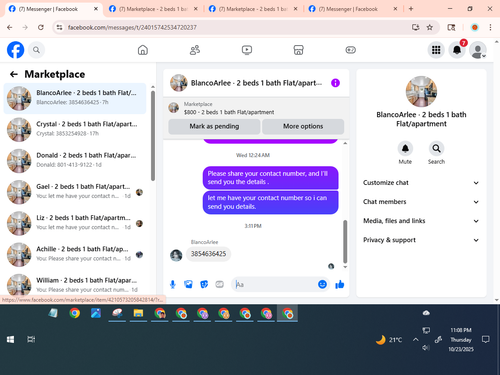Click listing thumbnail in right panel
The height and width of the screenshot is (375, 500).
[421, 92]
